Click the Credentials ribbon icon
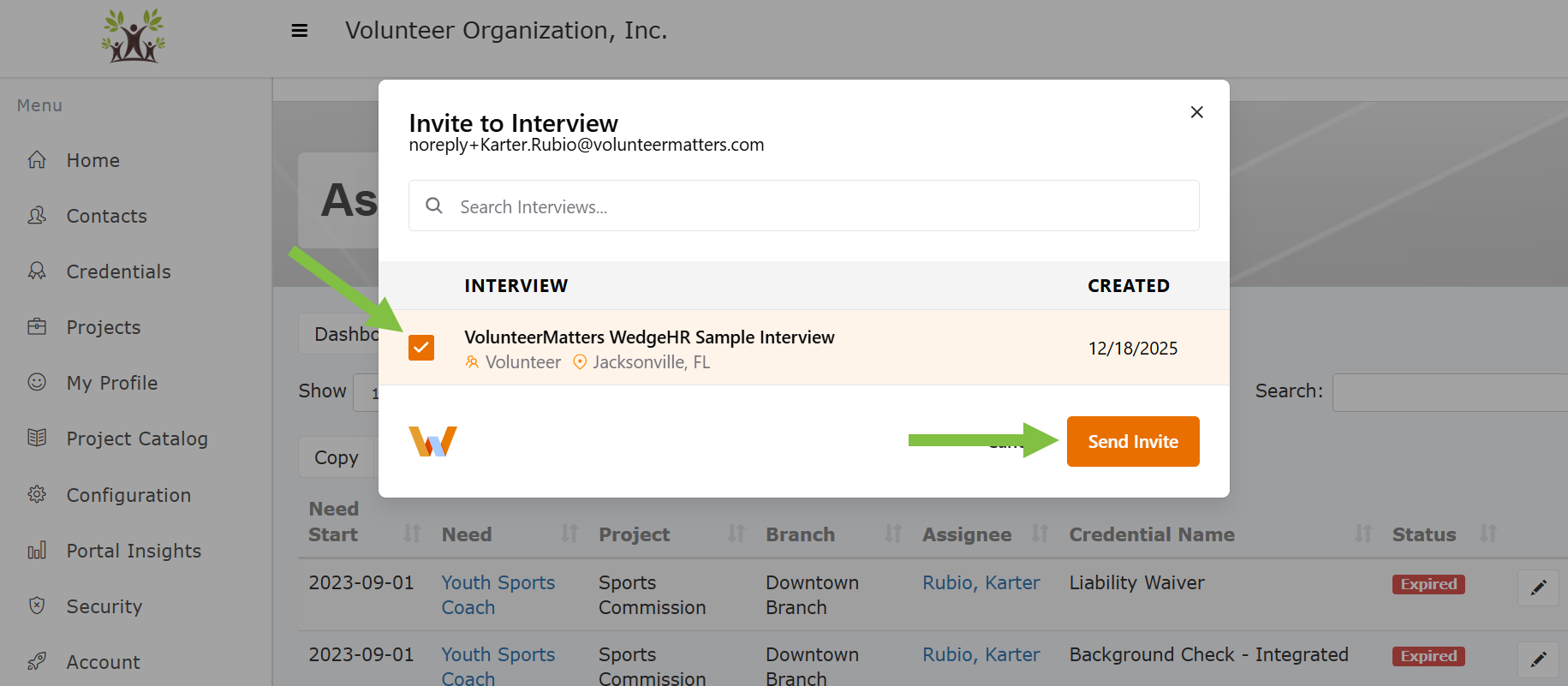 37,271
